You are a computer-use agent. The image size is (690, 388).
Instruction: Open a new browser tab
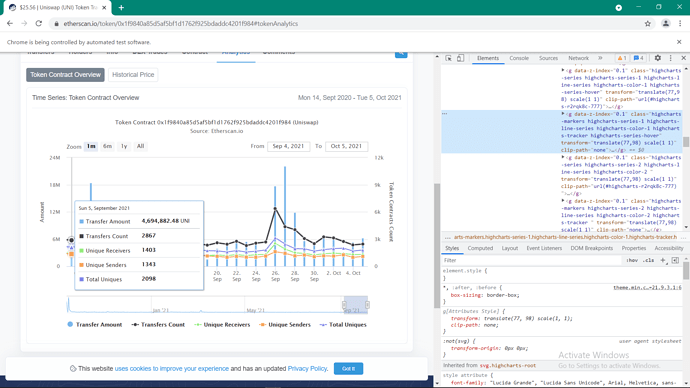121,7
